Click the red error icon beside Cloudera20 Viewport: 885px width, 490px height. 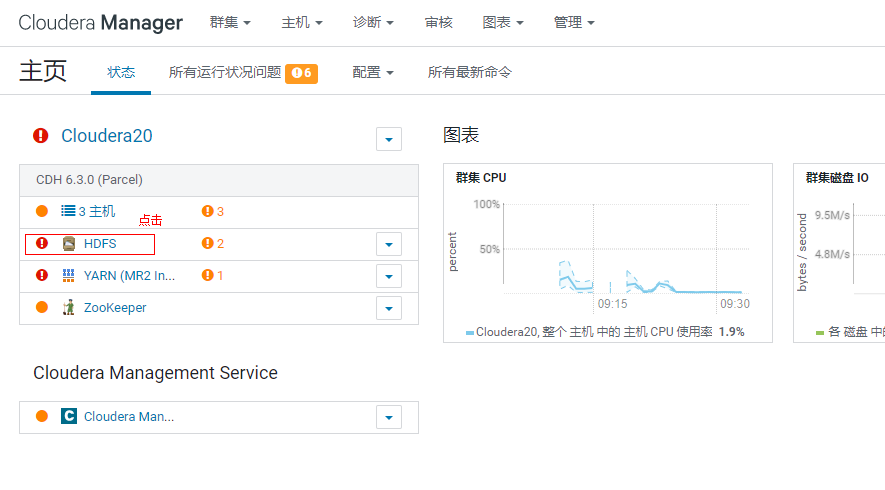(x=41, y=136)
